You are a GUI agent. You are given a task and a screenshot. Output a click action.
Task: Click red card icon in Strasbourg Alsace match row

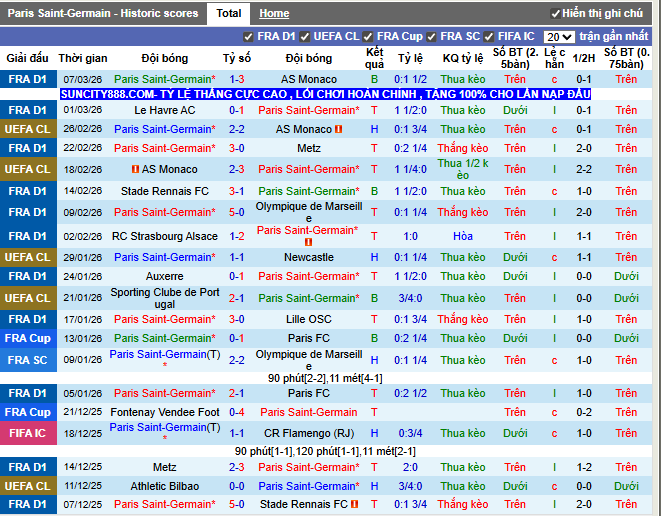tap(307, 242)
